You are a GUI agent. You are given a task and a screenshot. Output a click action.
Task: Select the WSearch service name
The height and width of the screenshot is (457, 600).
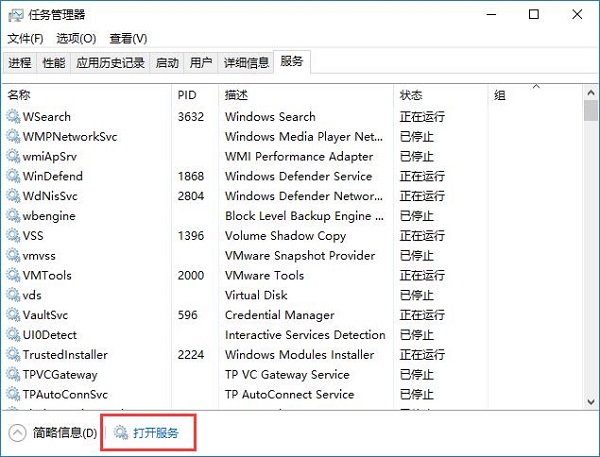tap(47, 116)
